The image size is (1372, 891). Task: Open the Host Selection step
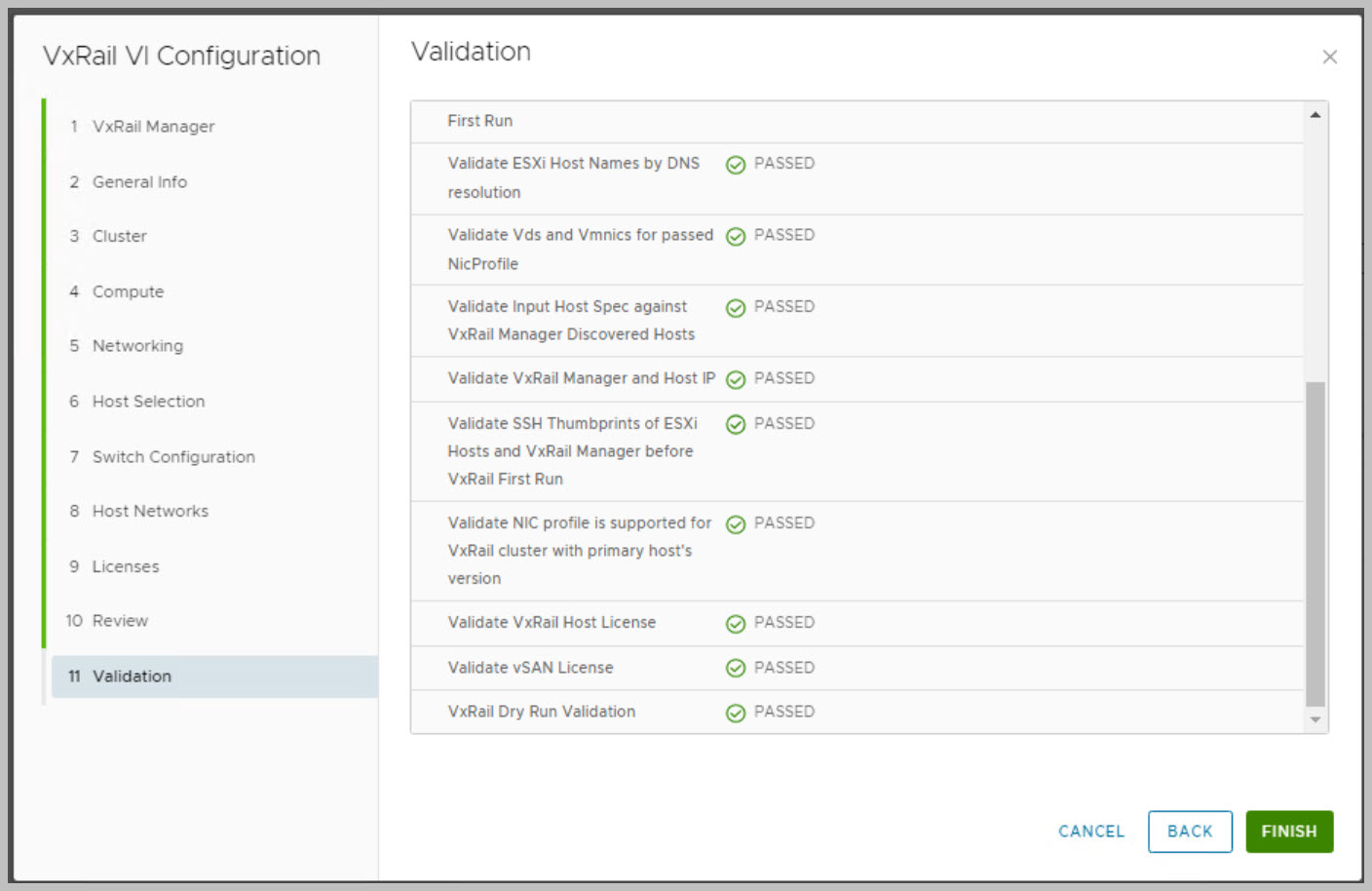point(148,402)
